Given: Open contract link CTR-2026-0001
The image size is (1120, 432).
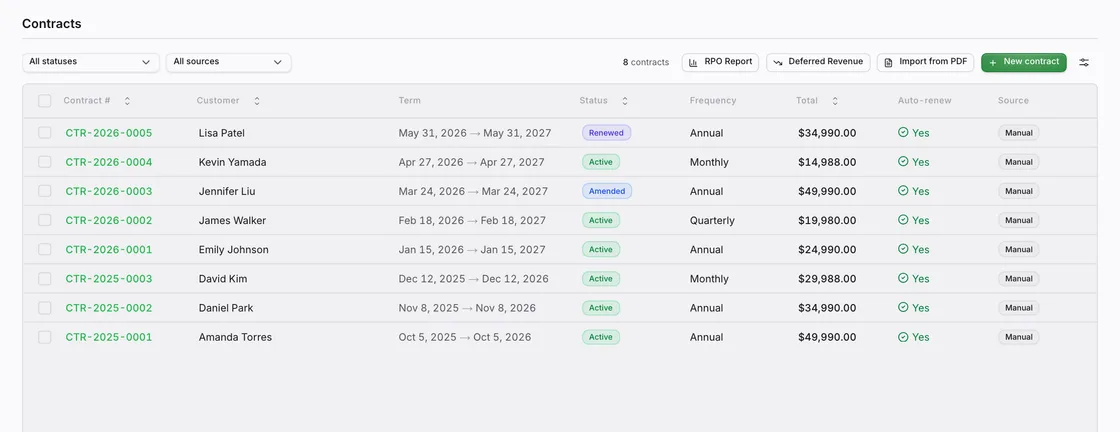Looking at the screenshot, I should 109,249.
